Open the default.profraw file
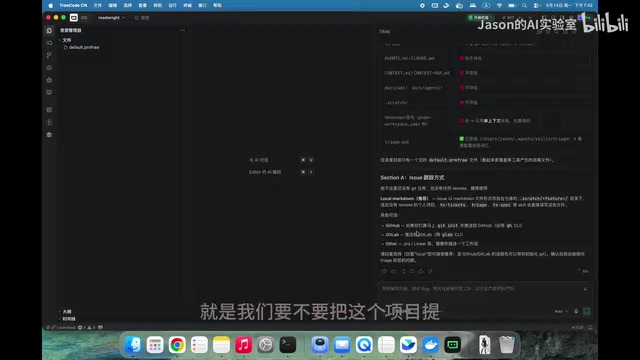This screenshot has width=640, height=360. [x=82, y=47]
